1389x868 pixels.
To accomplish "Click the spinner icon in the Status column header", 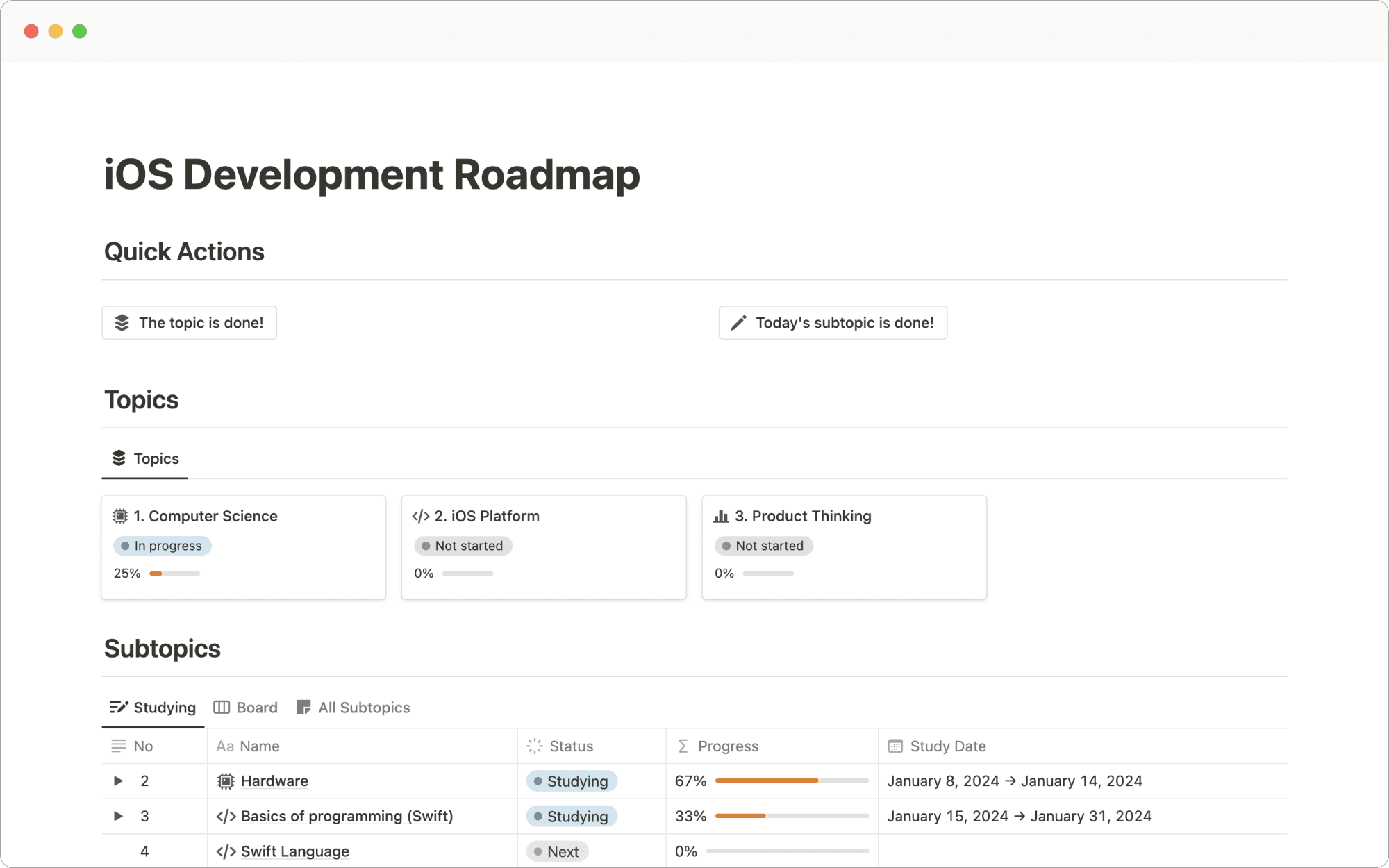I will pyautogui.click(x=533, y=746).
